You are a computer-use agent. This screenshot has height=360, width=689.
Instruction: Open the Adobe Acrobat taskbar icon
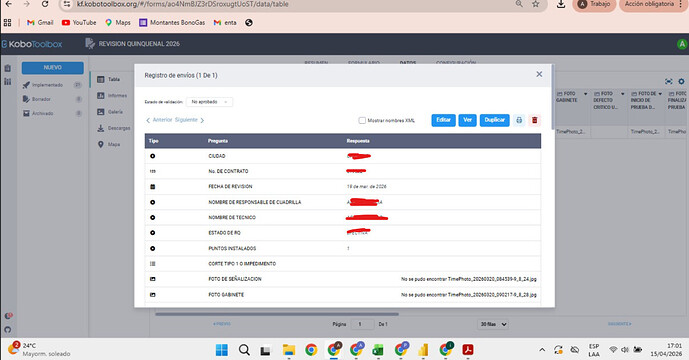468,350
